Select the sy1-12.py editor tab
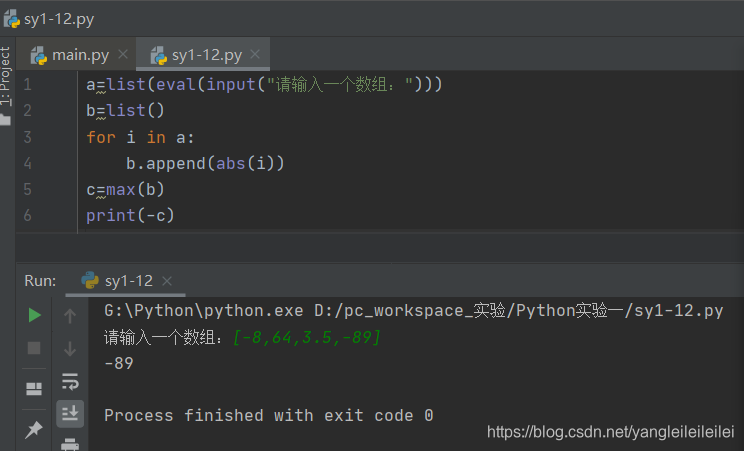The height and width of the screenshot is (451, 744). coord(203,55)
